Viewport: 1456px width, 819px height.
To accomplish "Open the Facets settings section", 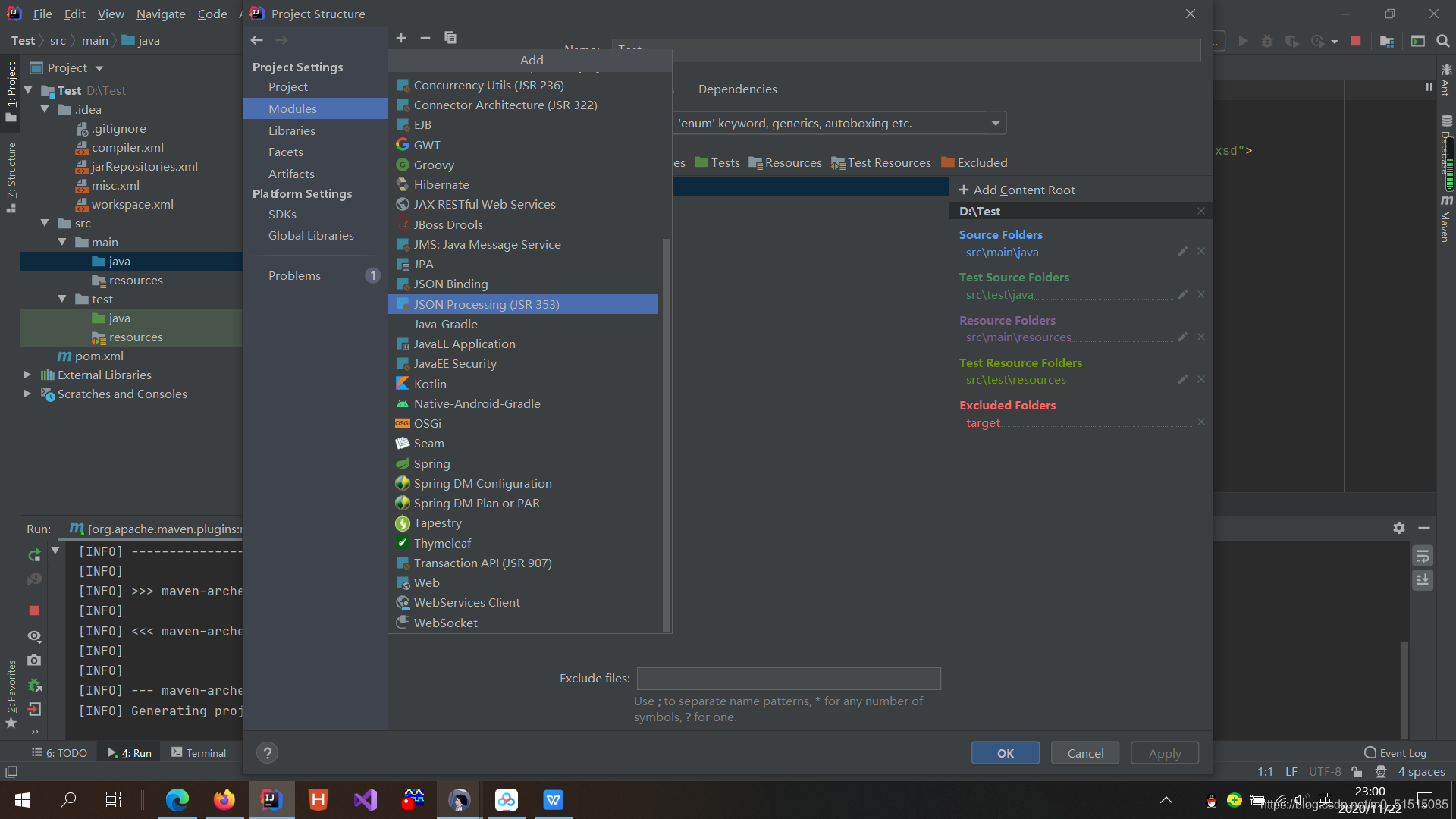I will pos(315,152).
